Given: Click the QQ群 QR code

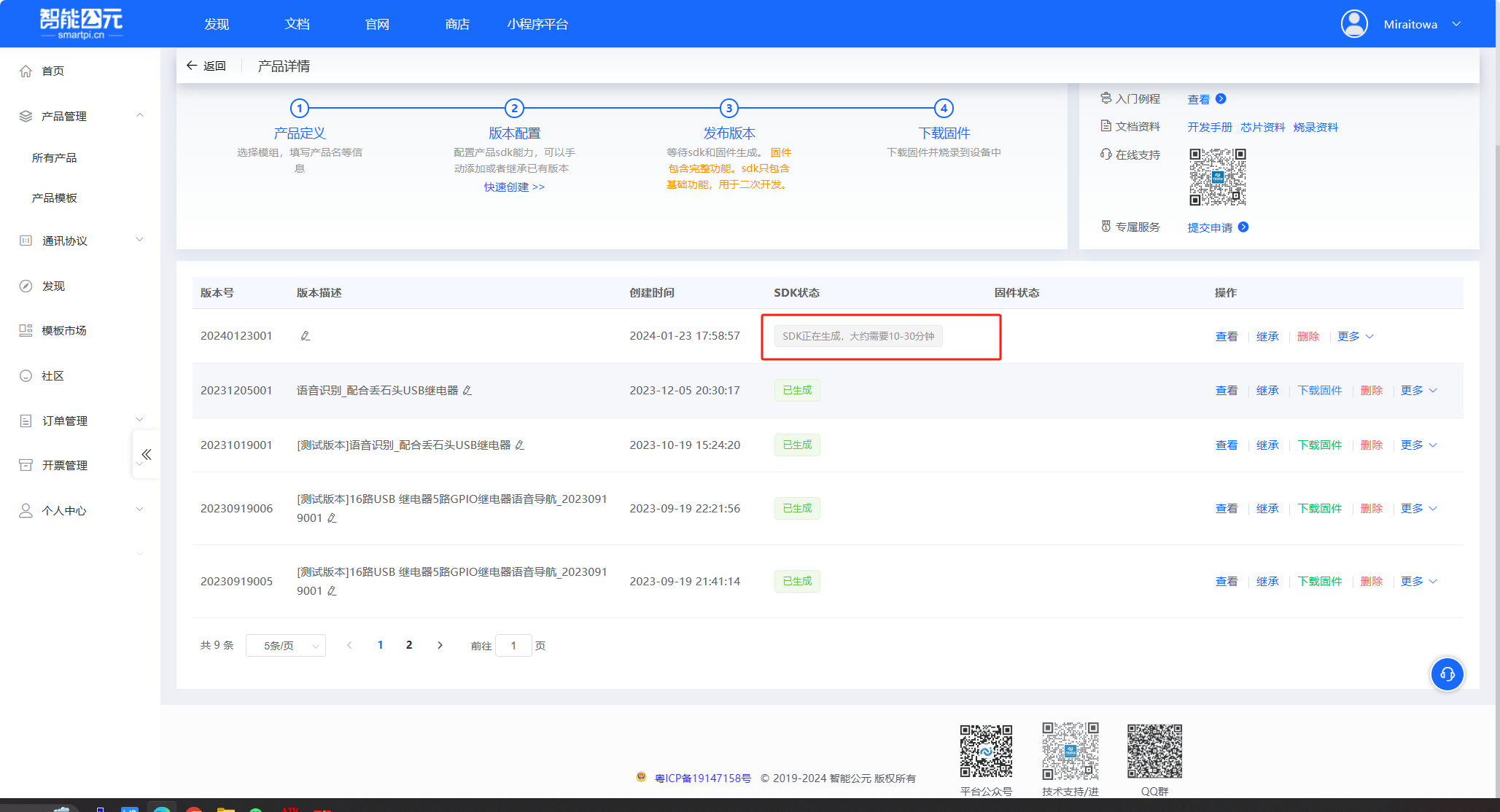Looking at the screenshot, I should tap(1155, 751).
